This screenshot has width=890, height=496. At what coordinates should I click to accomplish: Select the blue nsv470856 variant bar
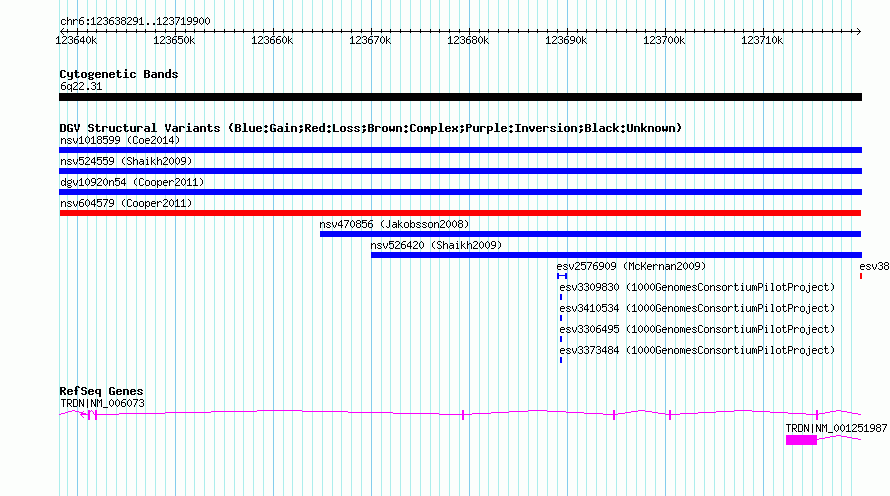point(590,234)
